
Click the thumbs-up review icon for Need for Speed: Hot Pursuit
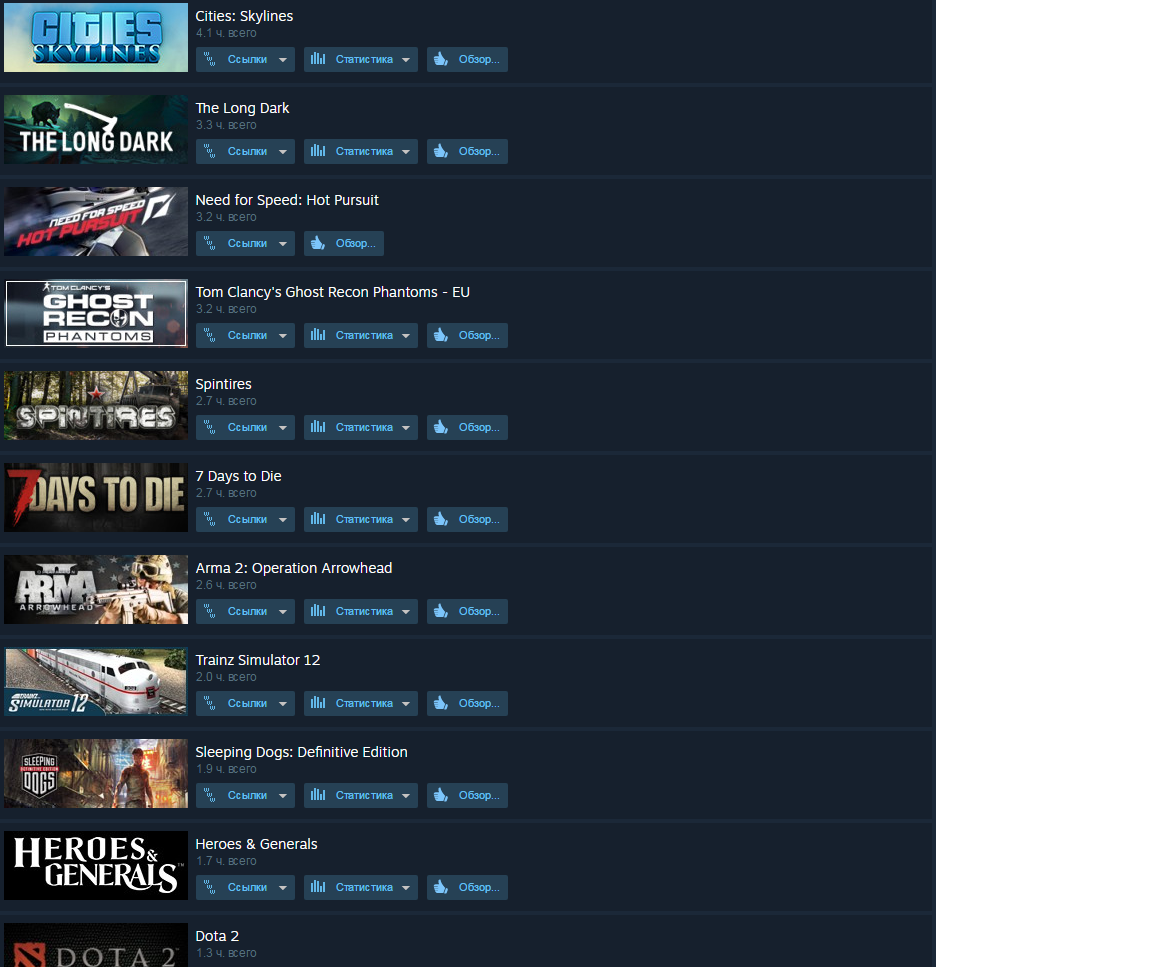(x=317, y=243)
